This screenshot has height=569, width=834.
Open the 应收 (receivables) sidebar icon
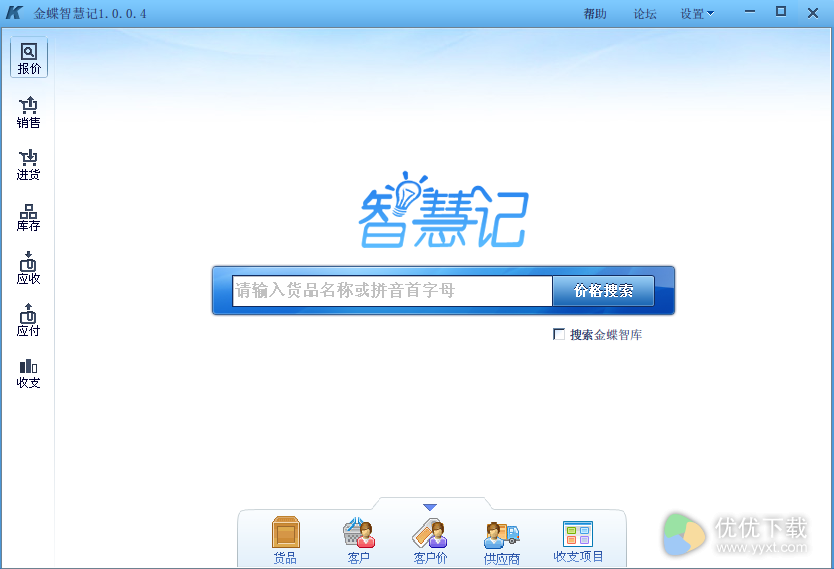click(x=29, y=269)
